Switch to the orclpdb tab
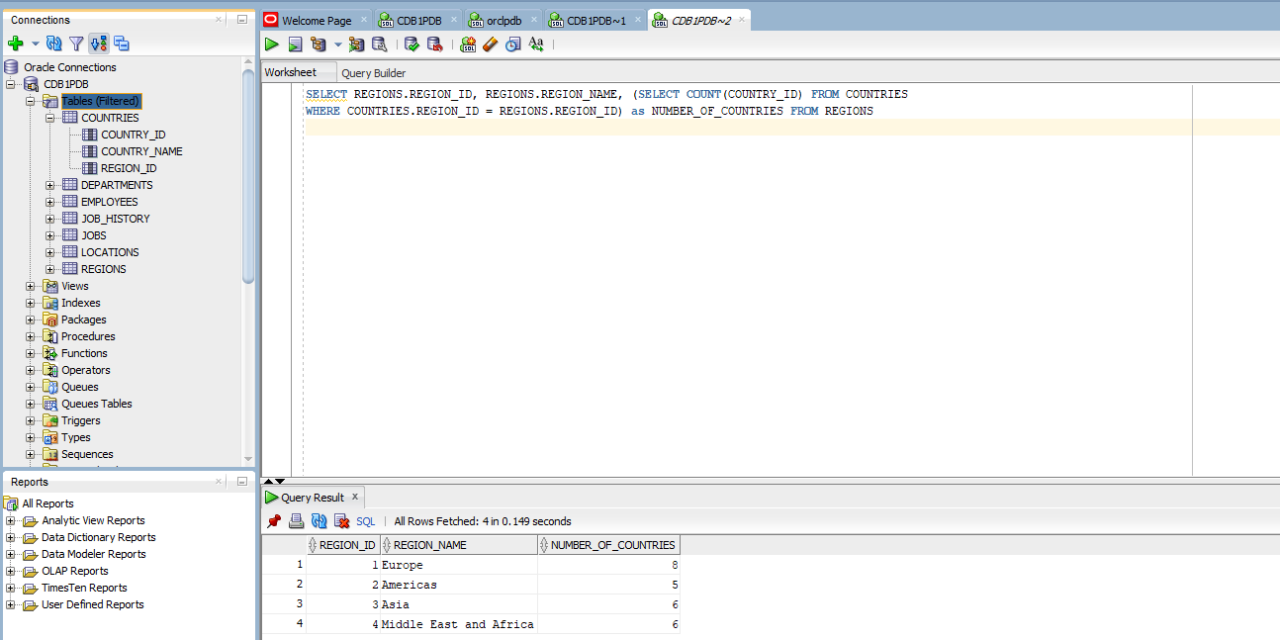This screenshot has width=1280, height=640. click(504, 20)
